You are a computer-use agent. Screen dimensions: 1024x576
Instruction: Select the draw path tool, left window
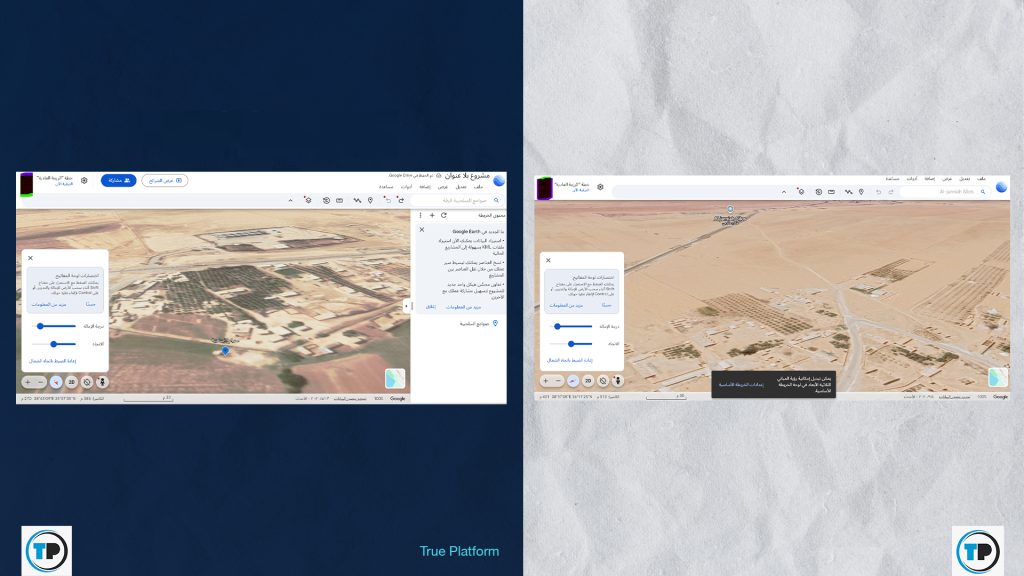pos(357,200)
